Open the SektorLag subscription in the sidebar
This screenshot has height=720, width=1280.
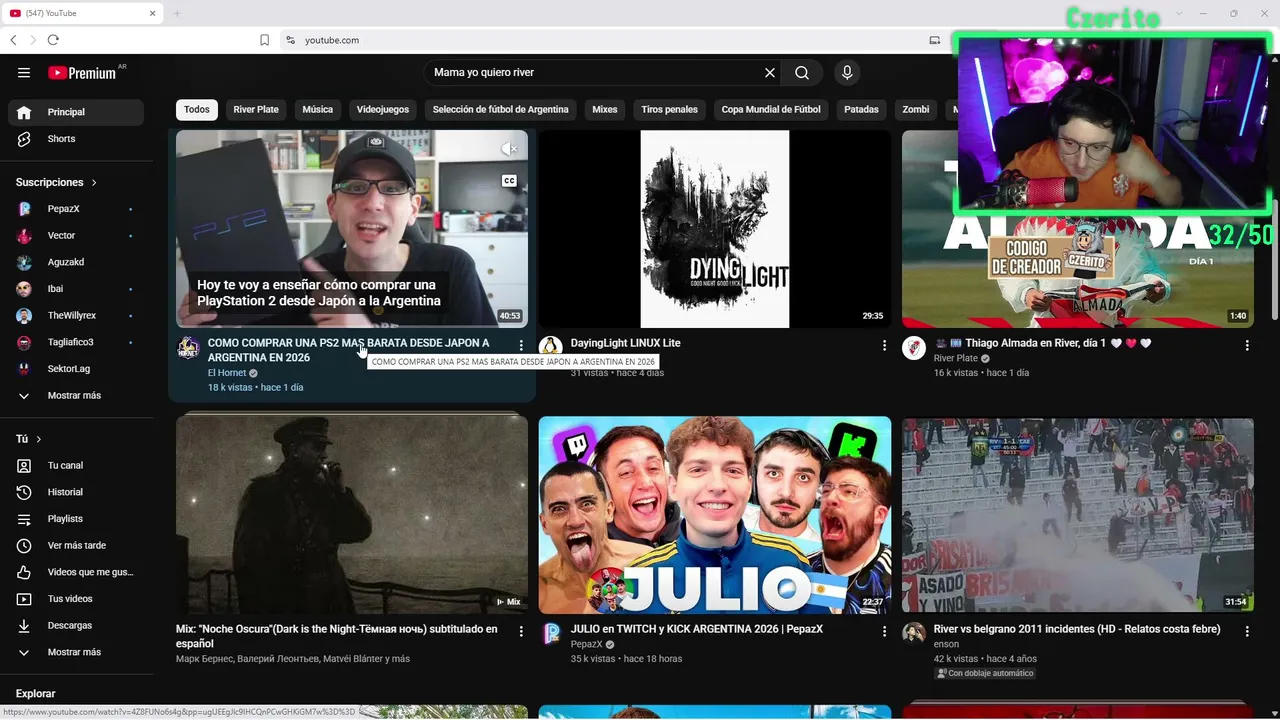(76, 369)
